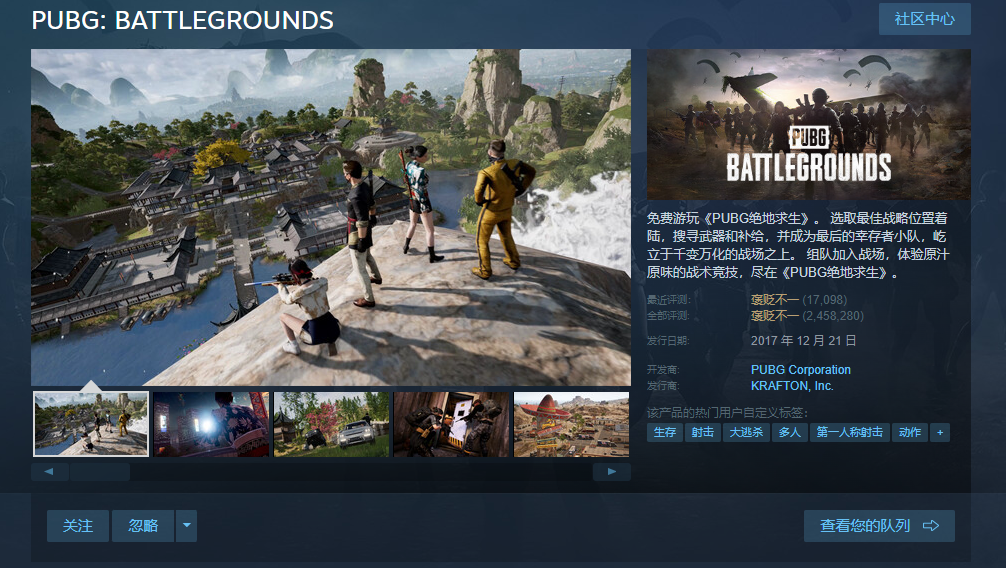Click the game description paragraph text
Screen dimensions: 1006x568
click(797, 245)
